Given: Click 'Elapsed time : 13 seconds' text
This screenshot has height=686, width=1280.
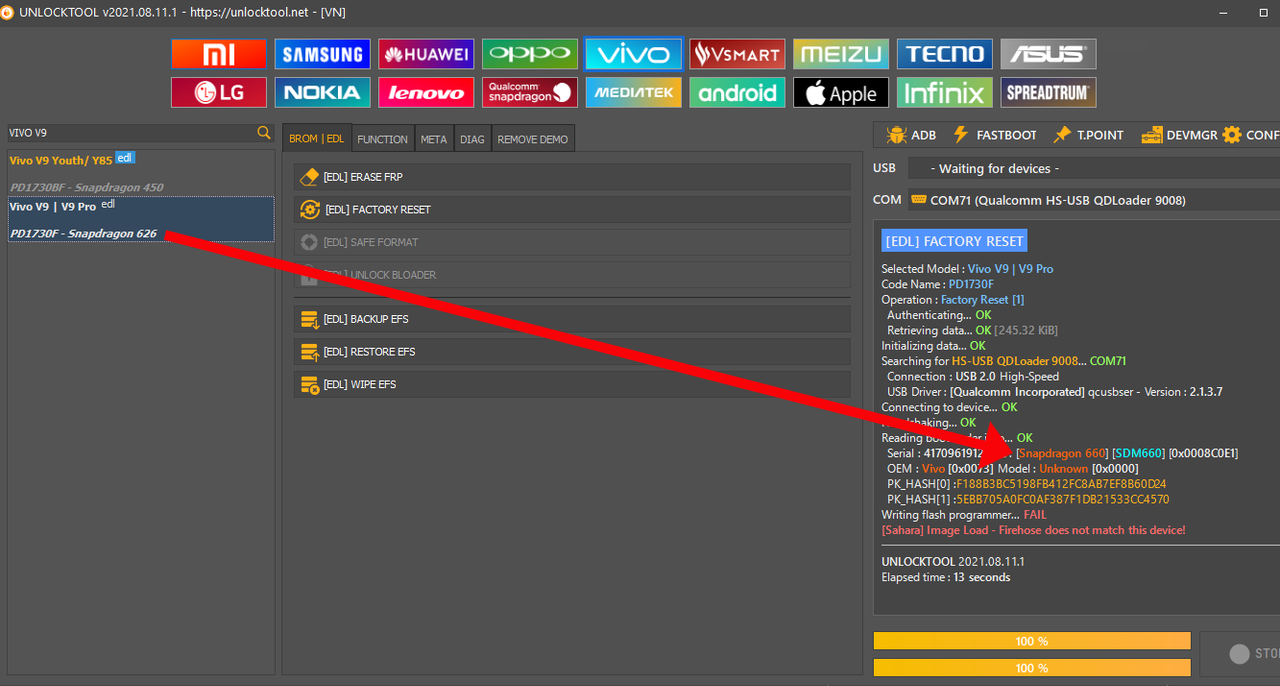Looking at the screenshot, I should [946, 577].
